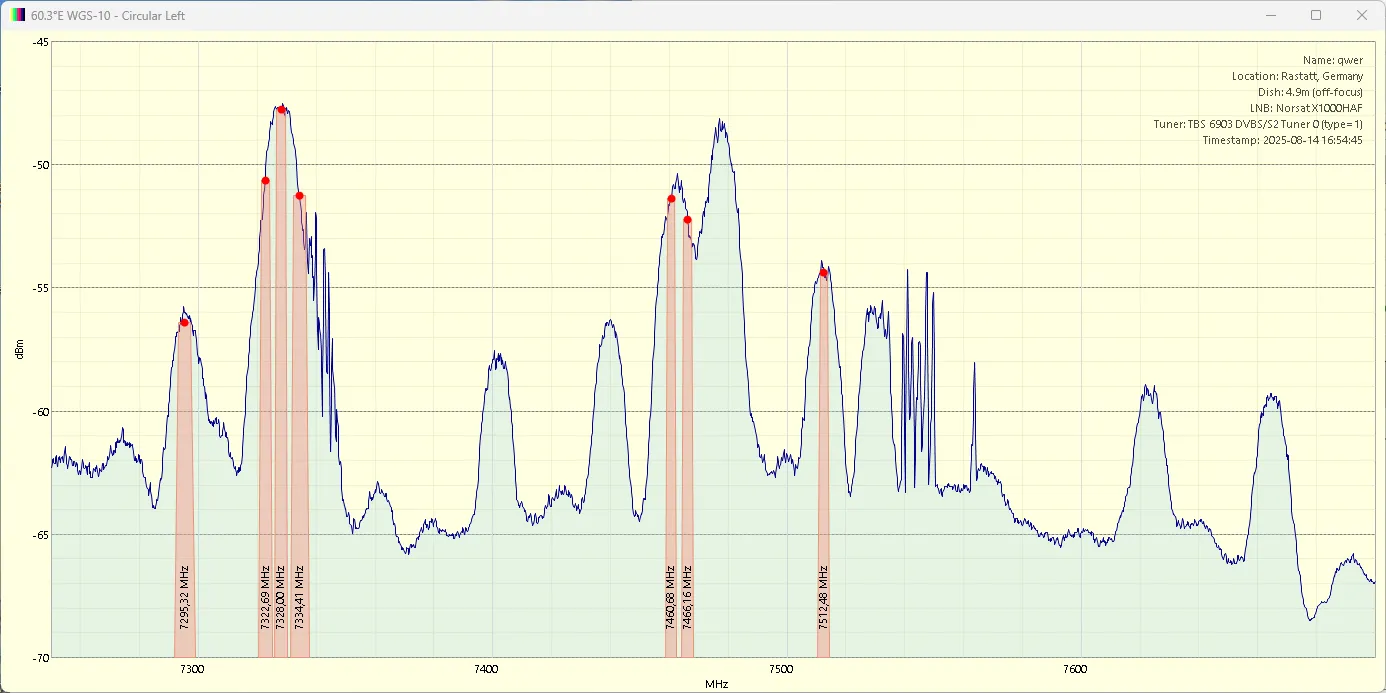Click the -55 tick on the dBm axis
This screenshot has height=693, width=1386.
40,288
